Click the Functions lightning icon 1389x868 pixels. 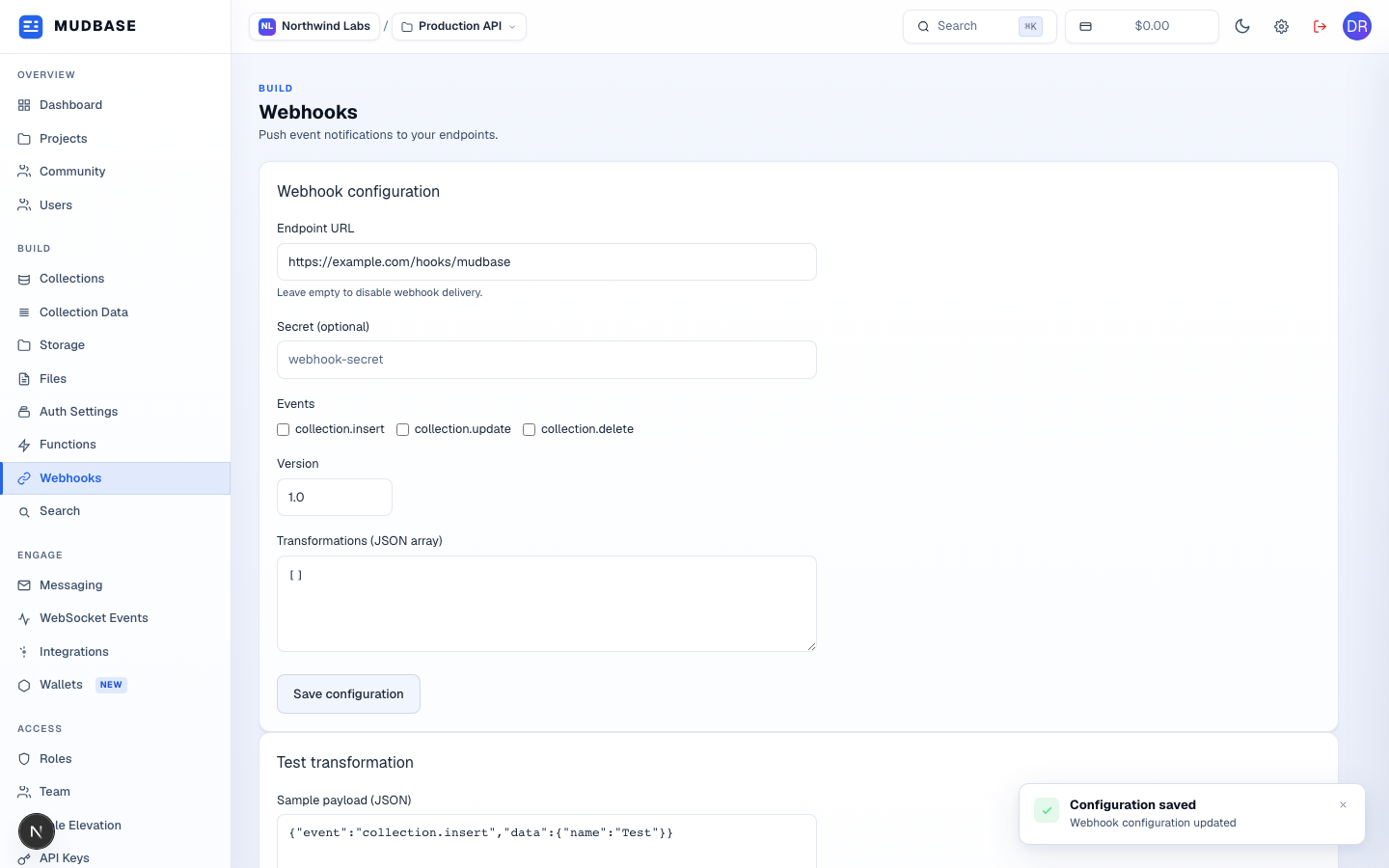(24, 445)
